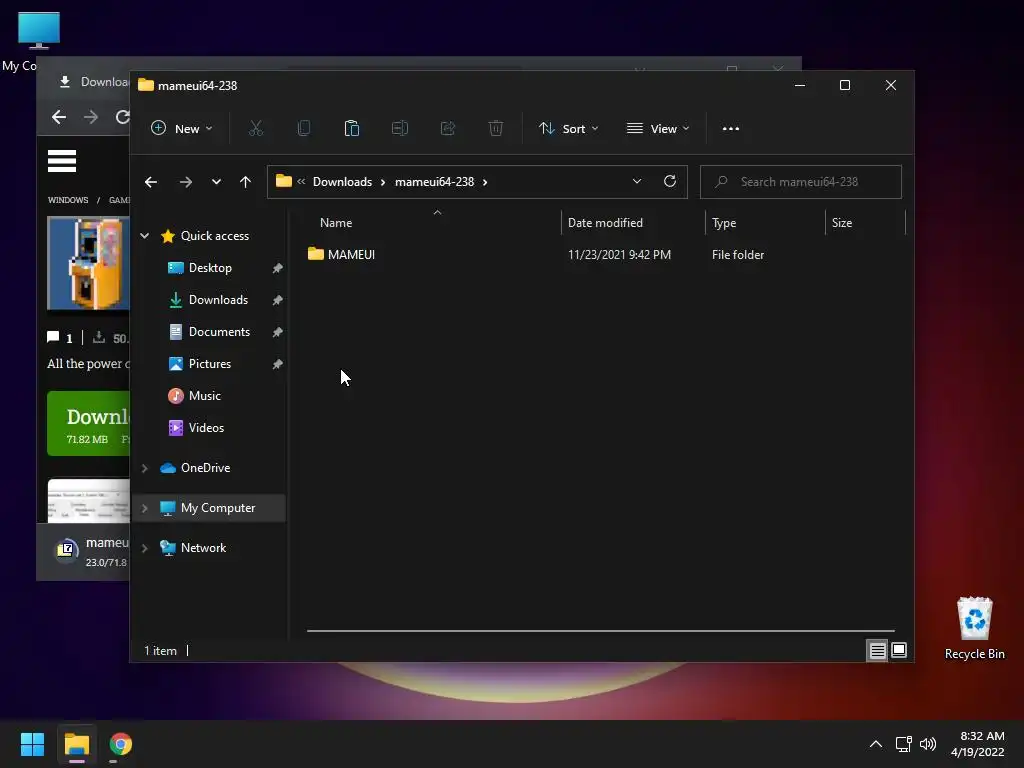The width and height of the screenshot is (1024, 768).
Task: Open the volume tray icon
Action: tap(927, 744)
